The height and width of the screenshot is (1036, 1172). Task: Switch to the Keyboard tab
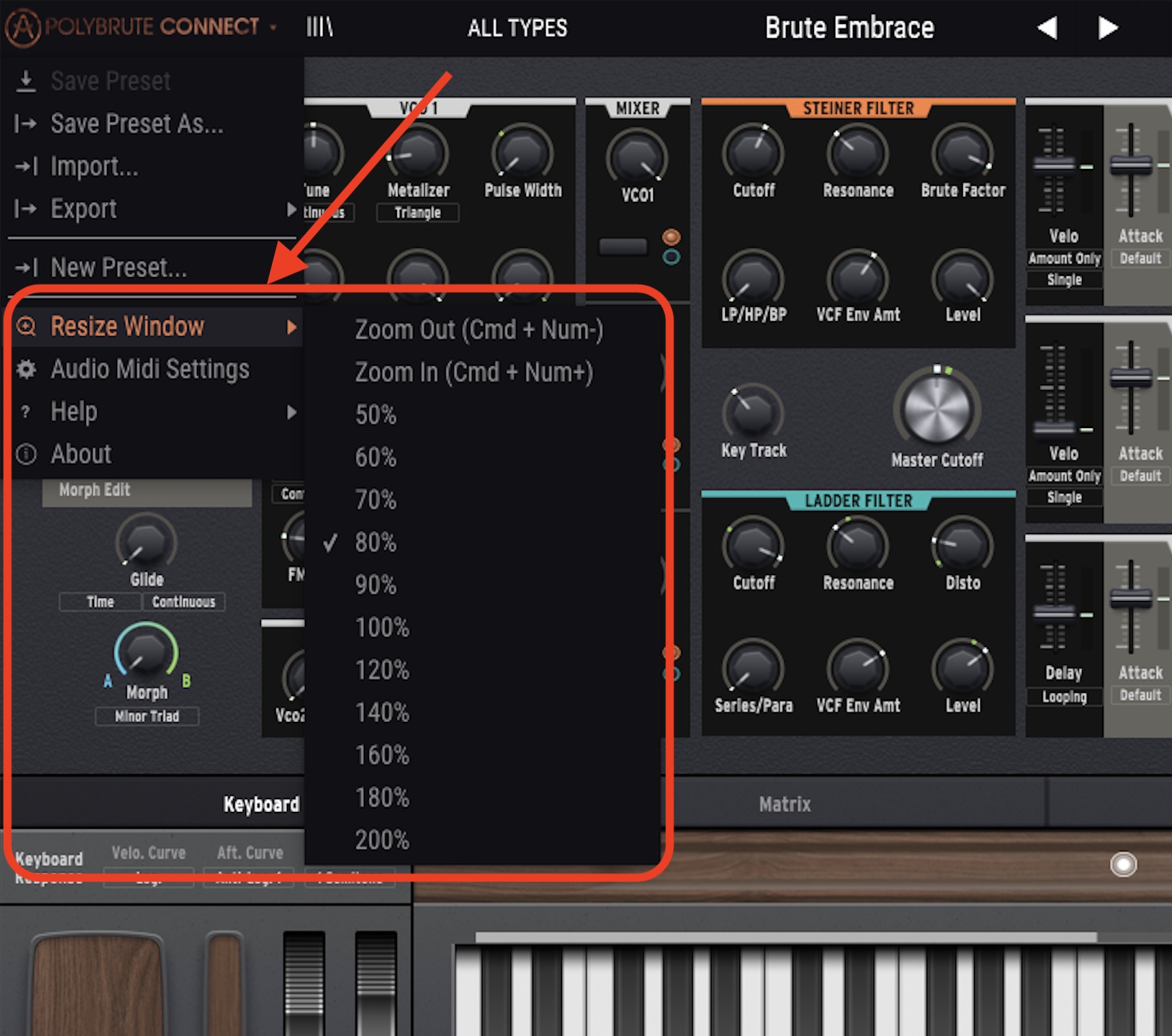(x=261, y=804)
